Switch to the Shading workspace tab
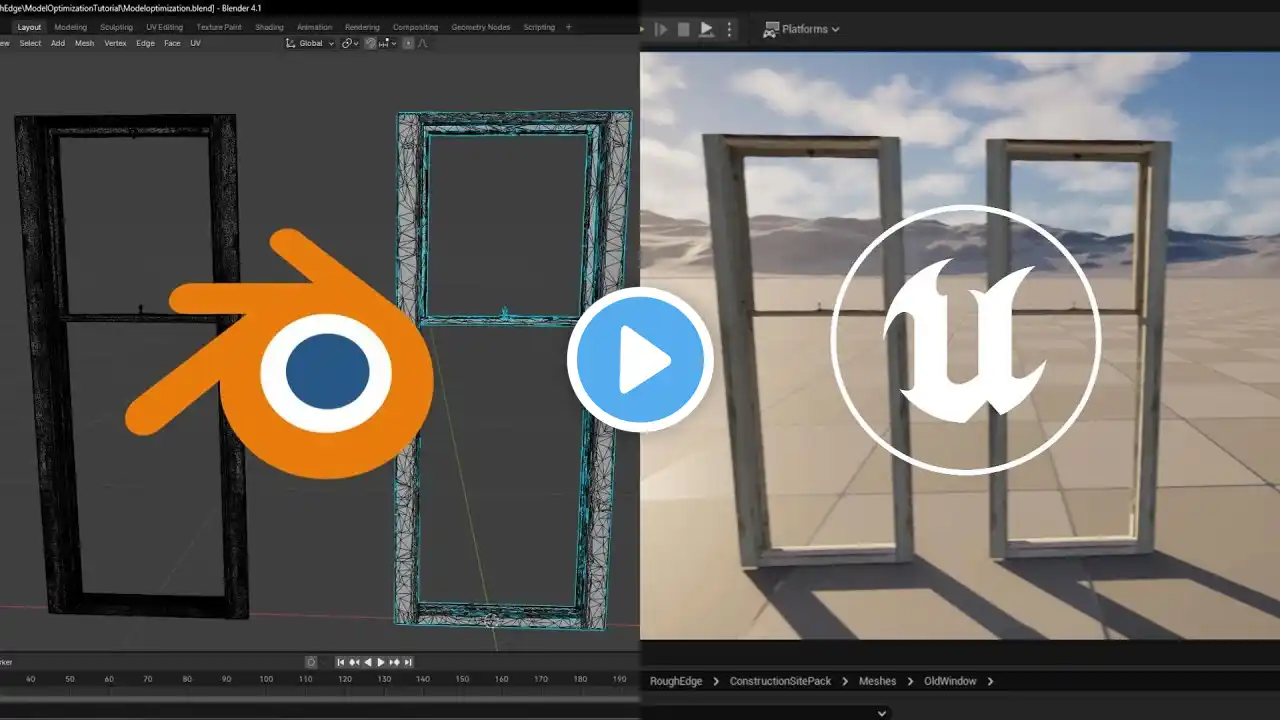Image resolution: width=1280 pixels, height=720 pixels. point(269,27)
